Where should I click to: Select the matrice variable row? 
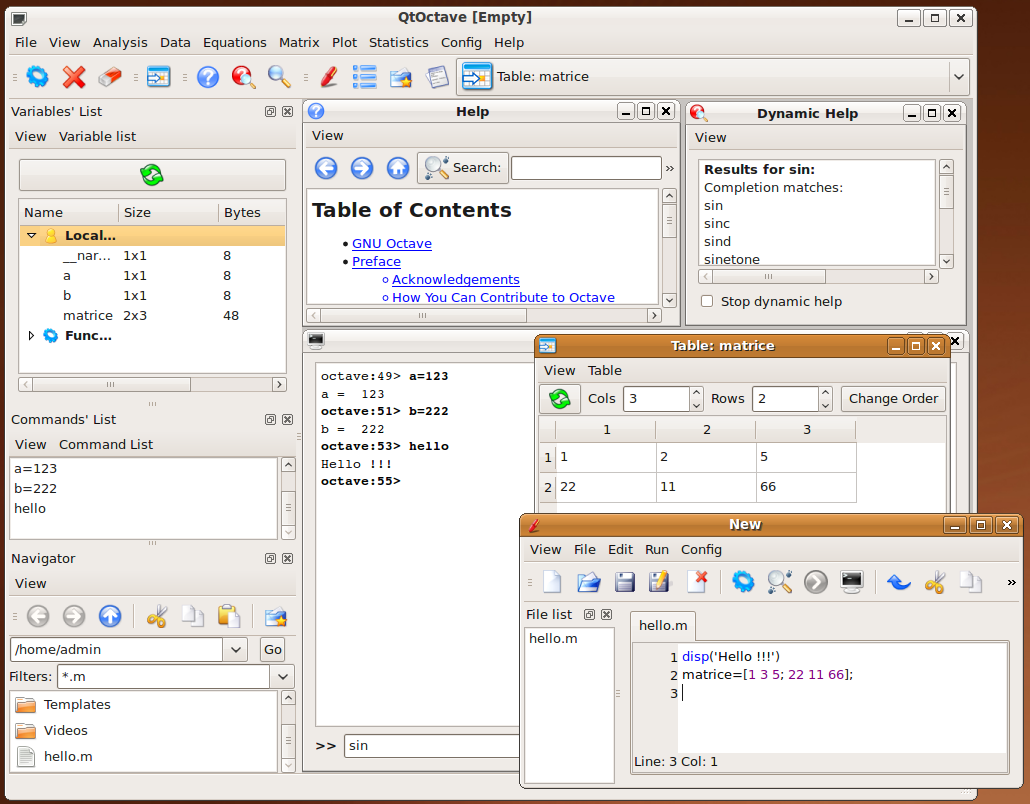click(152, 316)
